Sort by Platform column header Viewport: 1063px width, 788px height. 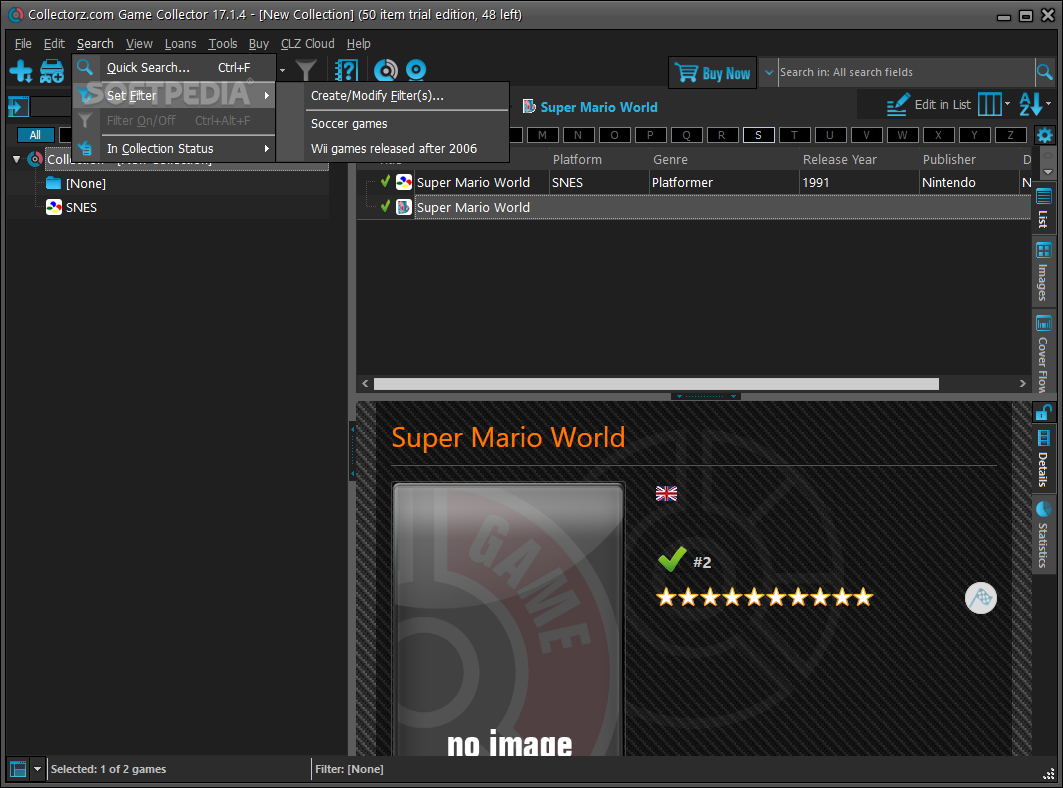pos(577,159)
